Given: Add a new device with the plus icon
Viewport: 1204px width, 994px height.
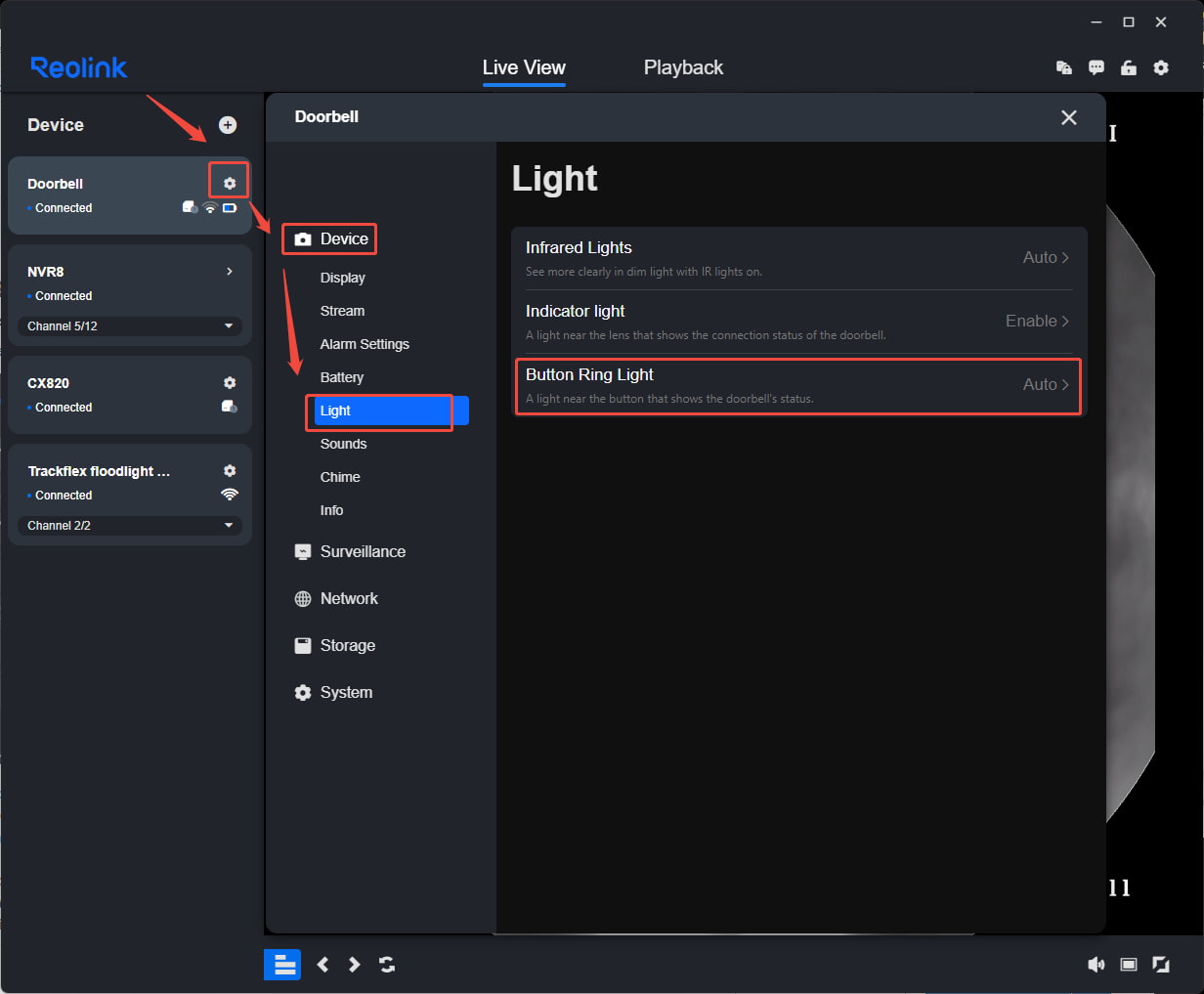Looking at the screenshot, I should [228, 124].
